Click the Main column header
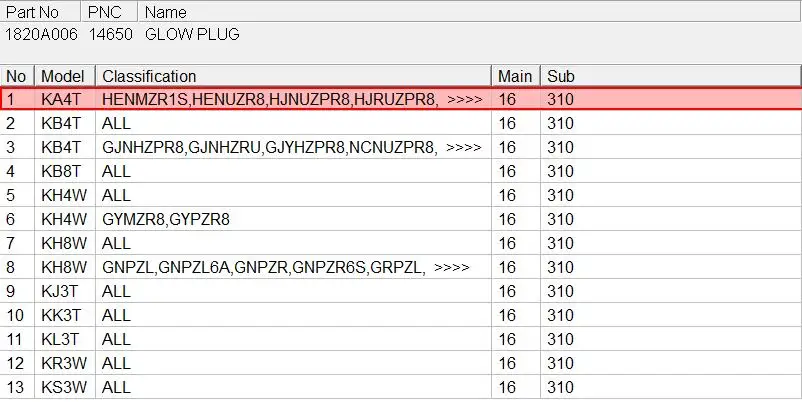This screenshot has width=802, height=402. [x=516, y=76]
